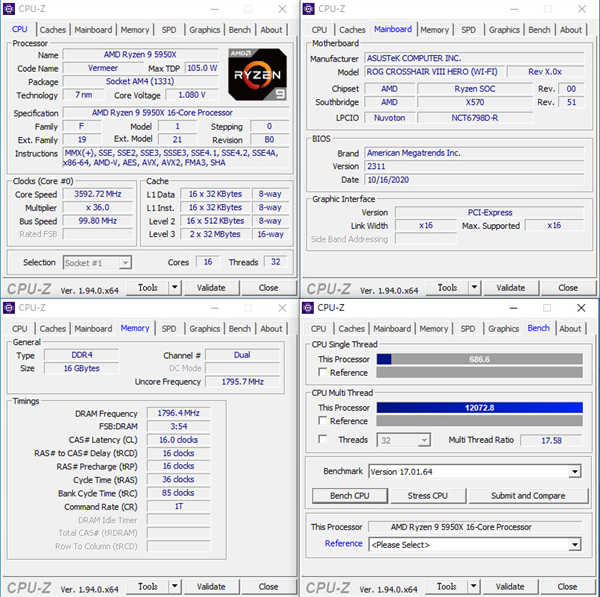600x597 pixels.
Task: Click the 'ROG CROSSHAIR VIII HERO (WI-FI)' model text
Action: pyautogui.click(x=432, y=72)
